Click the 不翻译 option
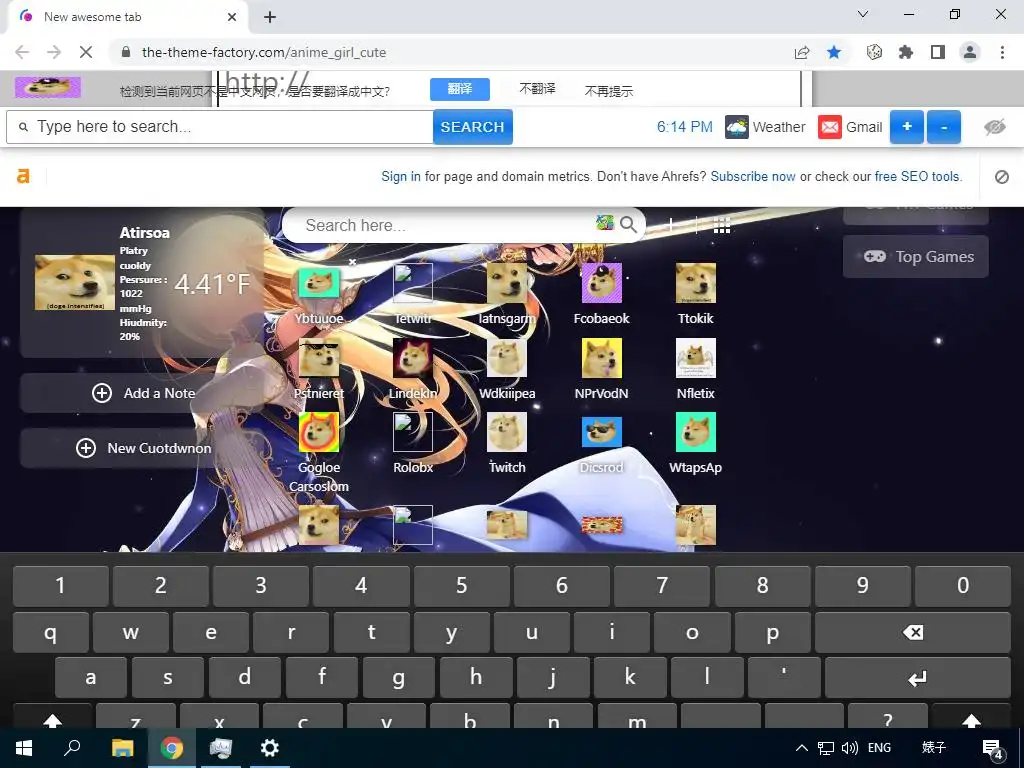The height and width of the screenshot is (768, 1024). pyautogui.click(x=537, y=89)
